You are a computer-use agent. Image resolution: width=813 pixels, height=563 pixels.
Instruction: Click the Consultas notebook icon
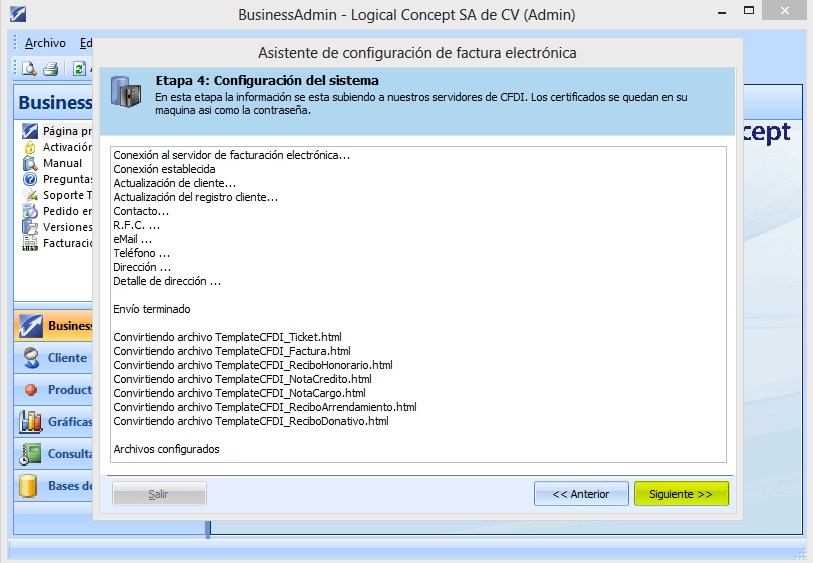(30, 454)
